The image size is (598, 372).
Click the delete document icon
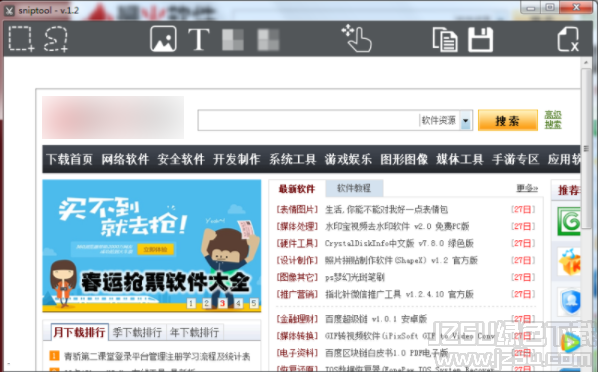click(x=568, y=39)
